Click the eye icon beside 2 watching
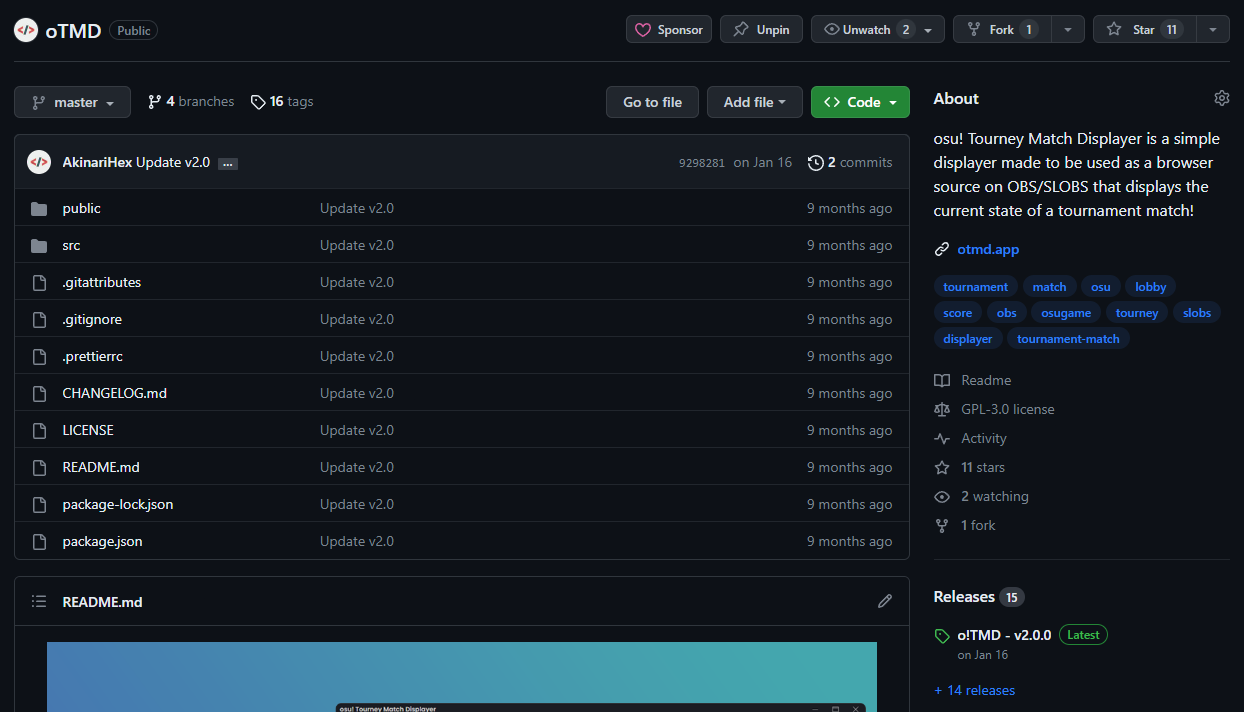 941,496
